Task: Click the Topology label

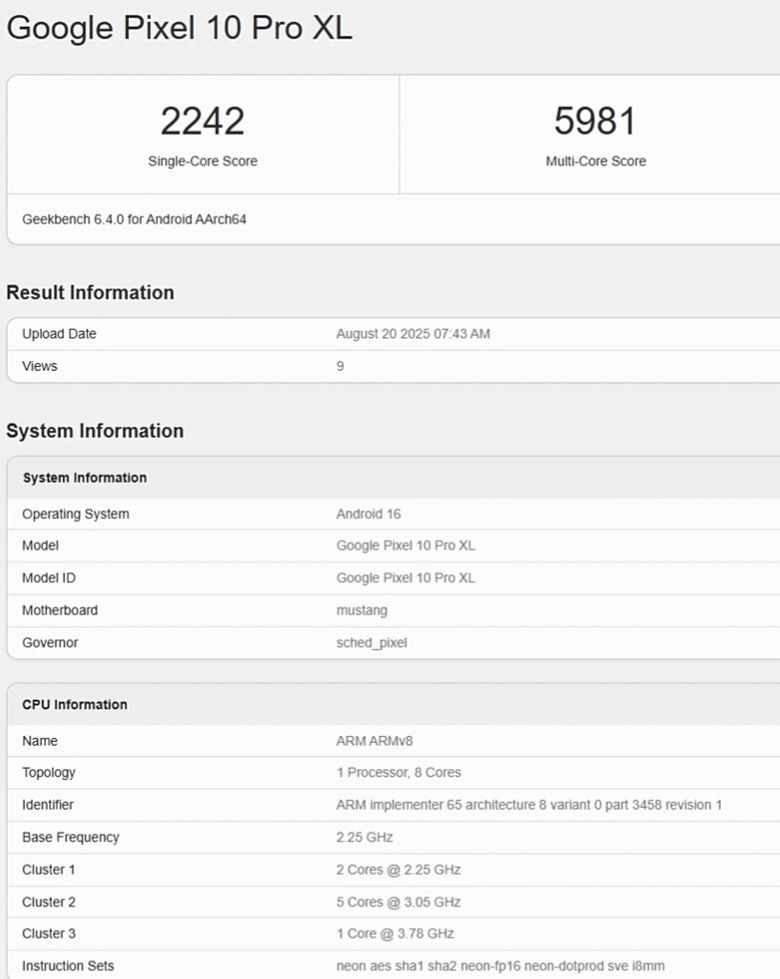Action: (49, 773)
